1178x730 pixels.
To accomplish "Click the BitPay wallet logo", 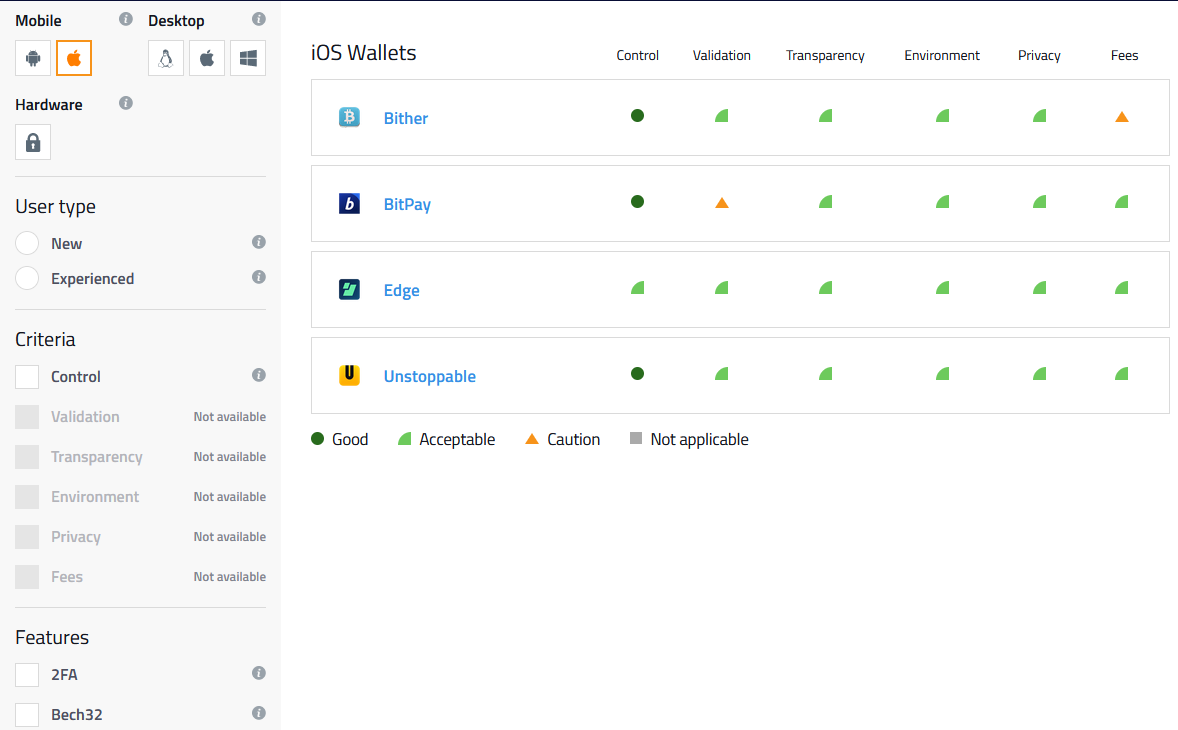I will pos(349,204).
